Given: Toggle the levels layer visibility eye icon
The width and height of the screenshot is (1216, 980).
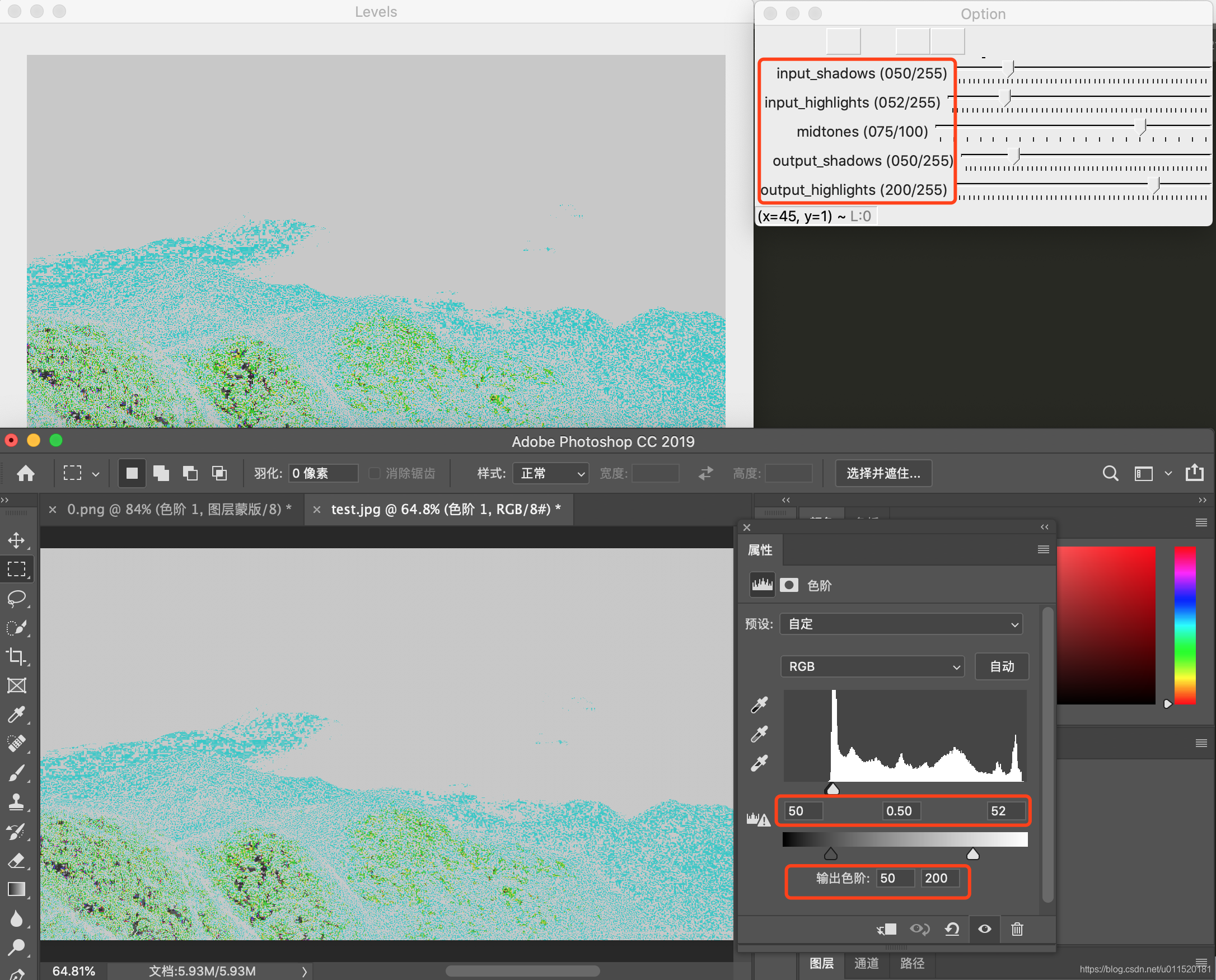Looking at the screenshot, I should 985,928.
